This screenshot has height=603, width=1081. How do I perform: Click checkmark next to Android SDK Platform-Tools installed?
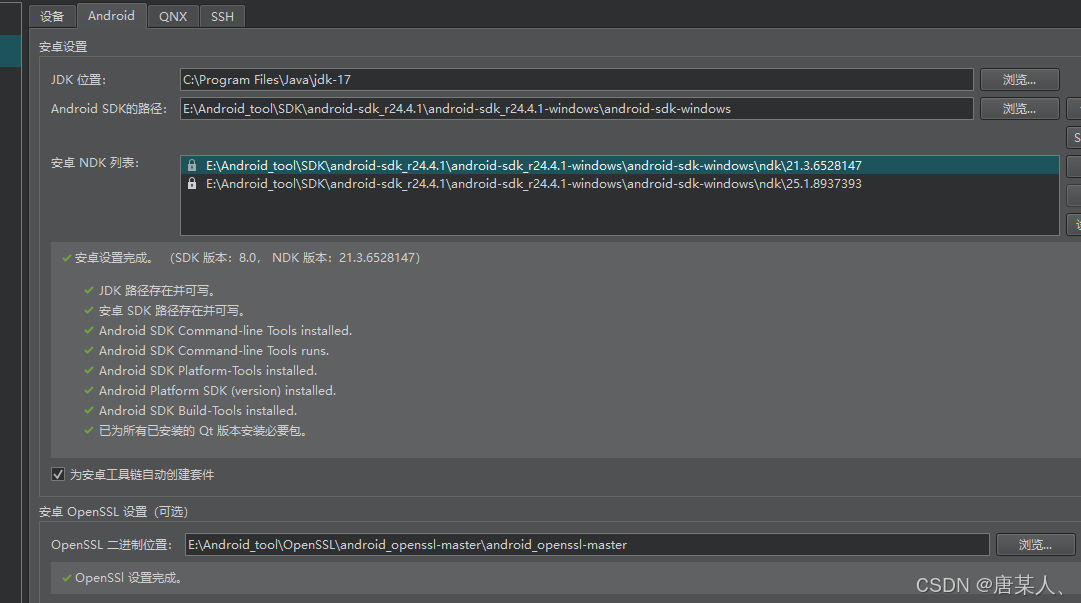pyautogui.click(x=87, y=370)
